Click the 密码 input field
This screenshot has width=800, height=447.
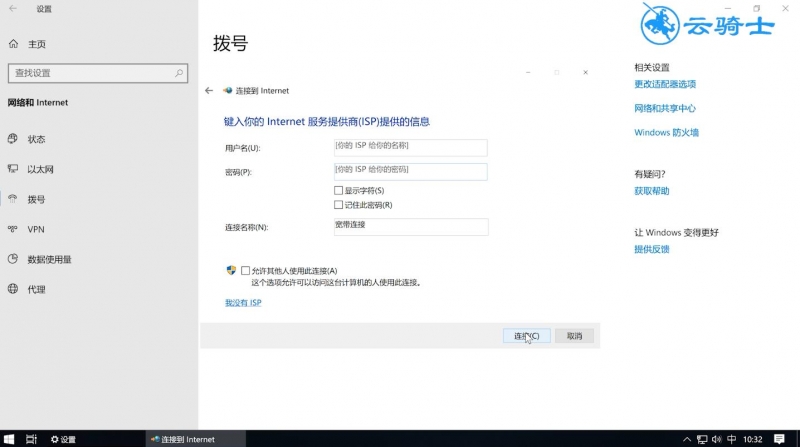point(411,171)
